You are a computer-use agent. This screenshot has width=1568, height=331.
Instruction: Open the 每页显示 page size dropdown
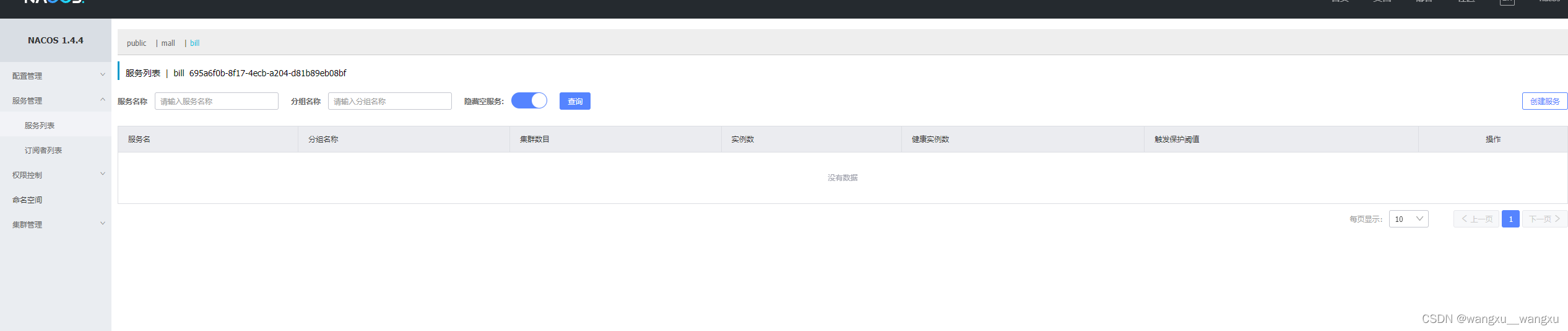(x=1408, y=219)
